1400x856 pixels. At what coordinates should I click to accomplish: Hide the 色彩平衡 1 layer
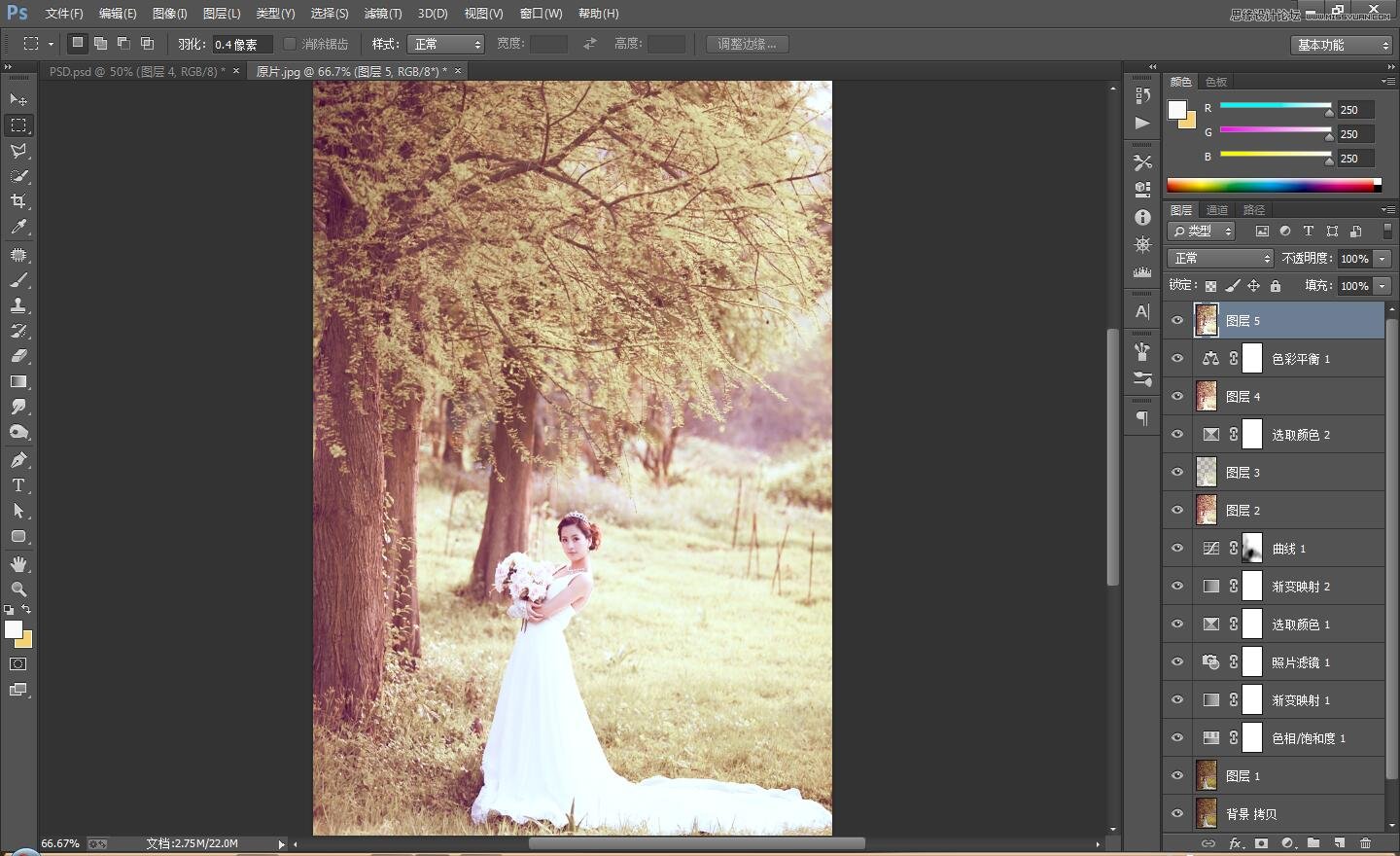point(1177,359)
